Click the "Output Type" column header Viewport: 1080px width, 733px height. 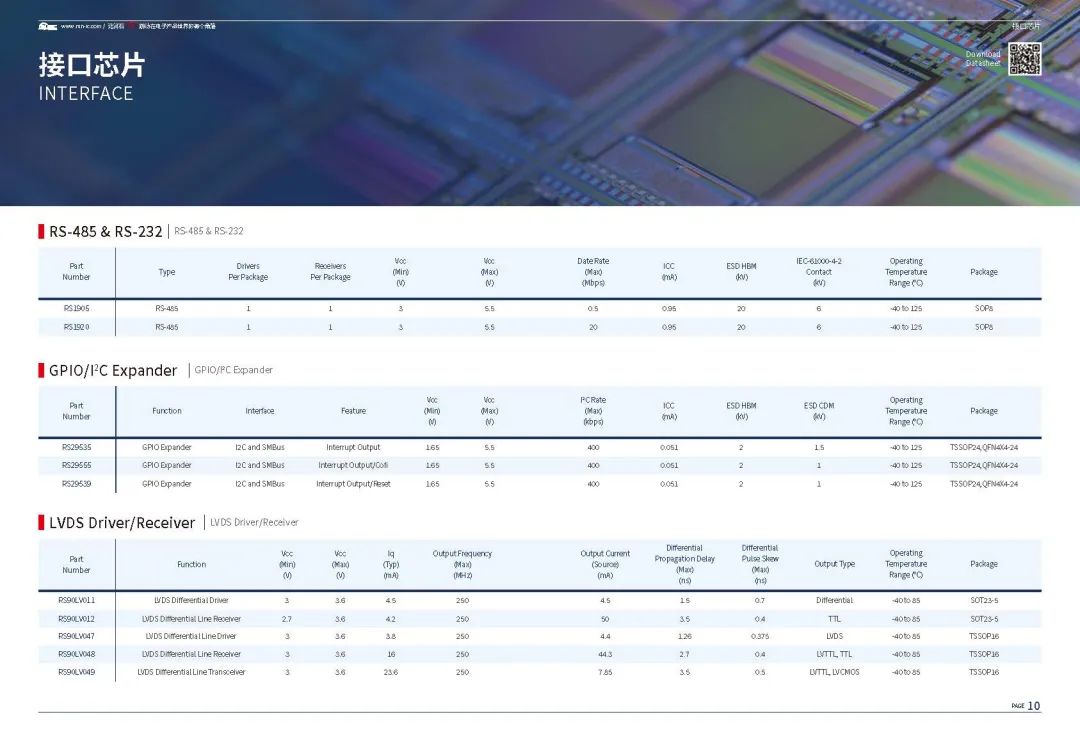834,564
